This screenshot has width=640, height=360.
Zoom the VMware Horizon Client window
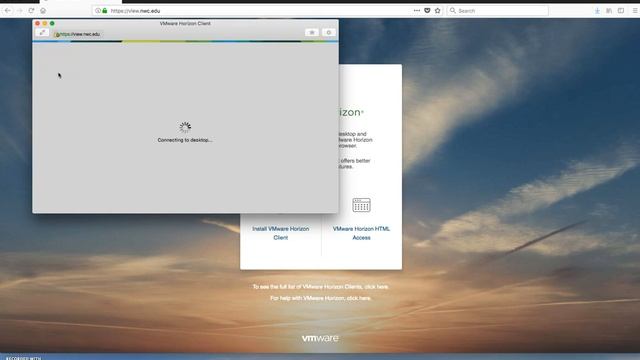point(52,24)
